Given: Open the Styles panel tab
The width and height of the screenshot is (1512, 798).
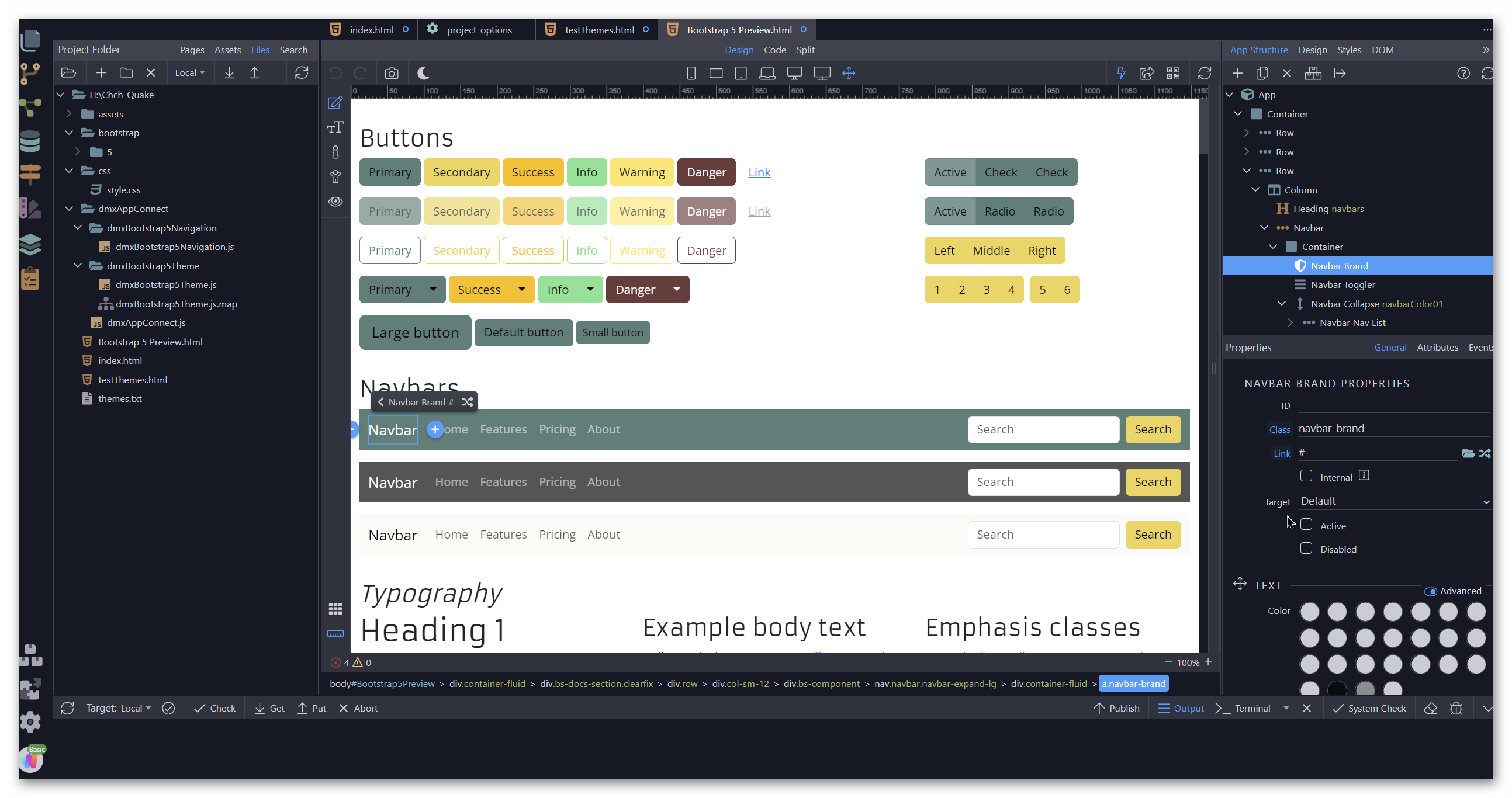Looking at the screenshot, I should pyautogui.click(x=1348, y=50).
